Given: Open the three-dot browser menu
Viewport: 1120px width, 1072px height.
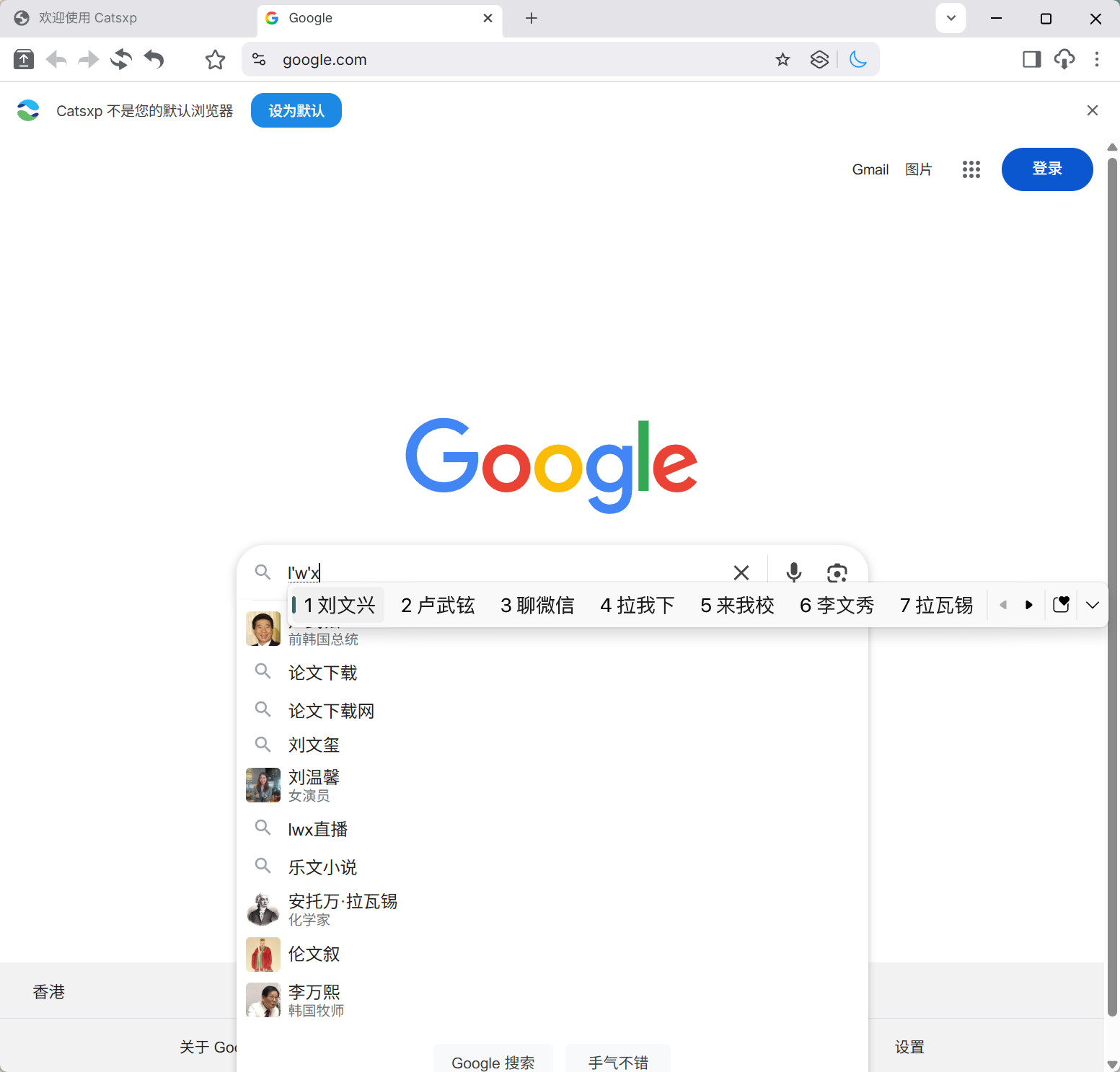Looking at the screenshot, I should [x=1097, y=59].
